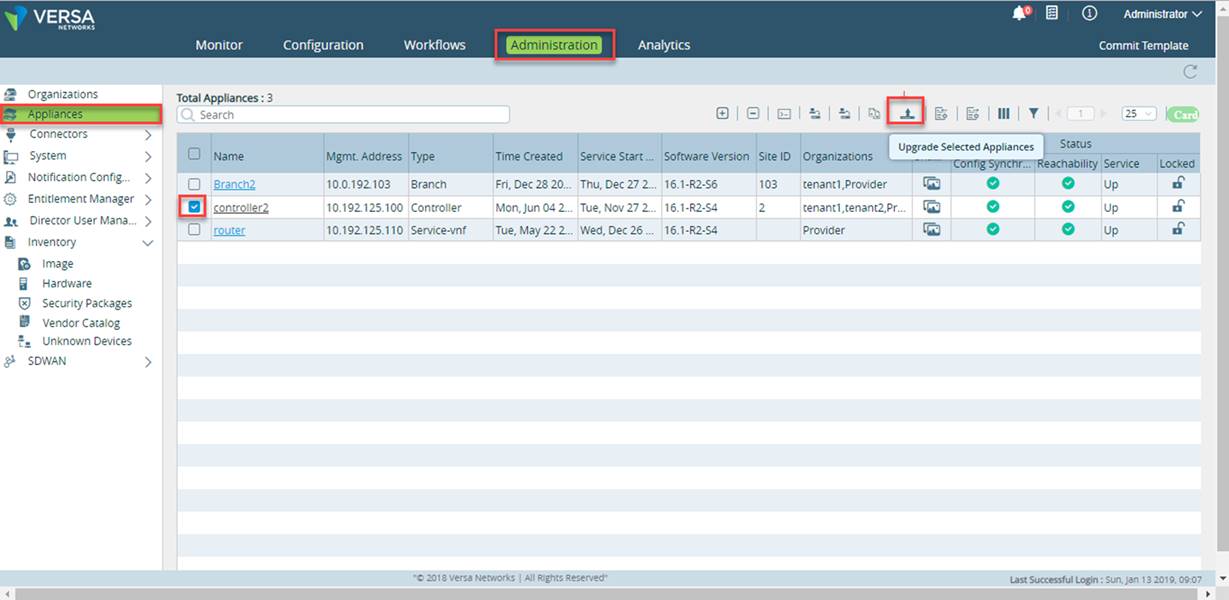Click Commit Template in the header

point(1143,45)
